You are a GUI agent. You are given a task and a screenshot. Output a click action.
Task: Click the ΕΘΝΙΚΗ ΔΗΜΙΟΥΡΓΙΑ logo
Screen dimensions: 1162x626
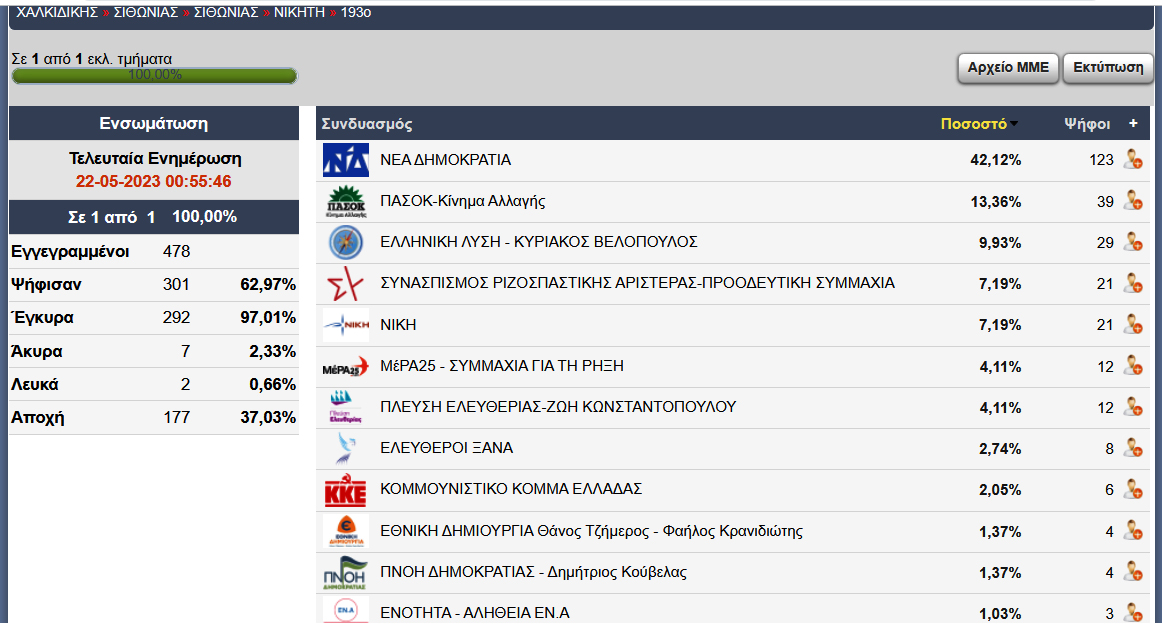(x=345, y=531)
